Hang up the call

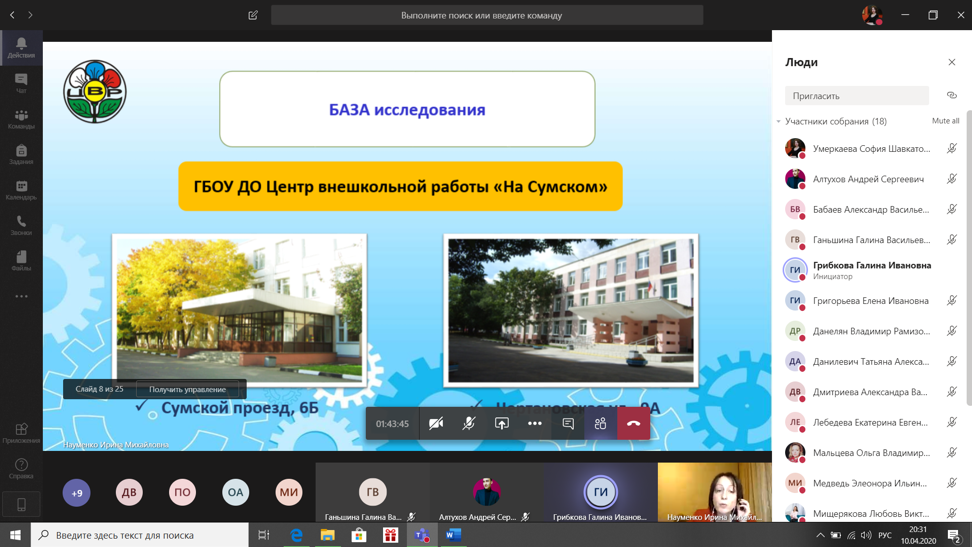[634, 424]
